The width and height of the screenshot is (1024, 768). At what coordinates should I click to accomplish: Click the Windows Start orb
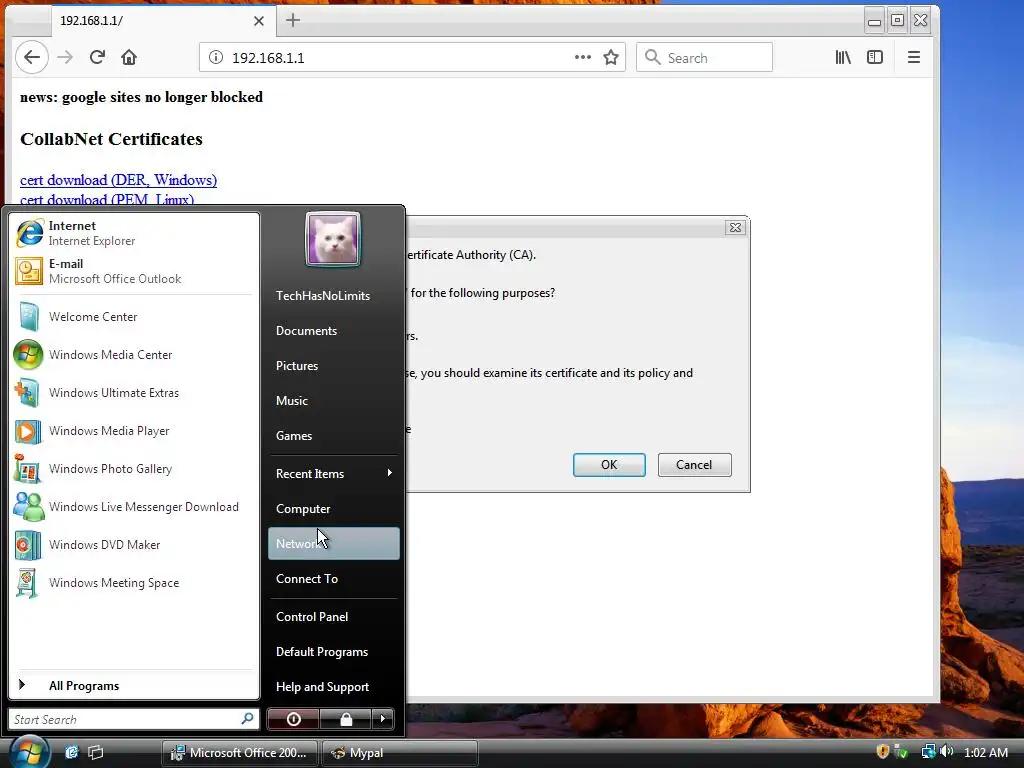point(29,751)
